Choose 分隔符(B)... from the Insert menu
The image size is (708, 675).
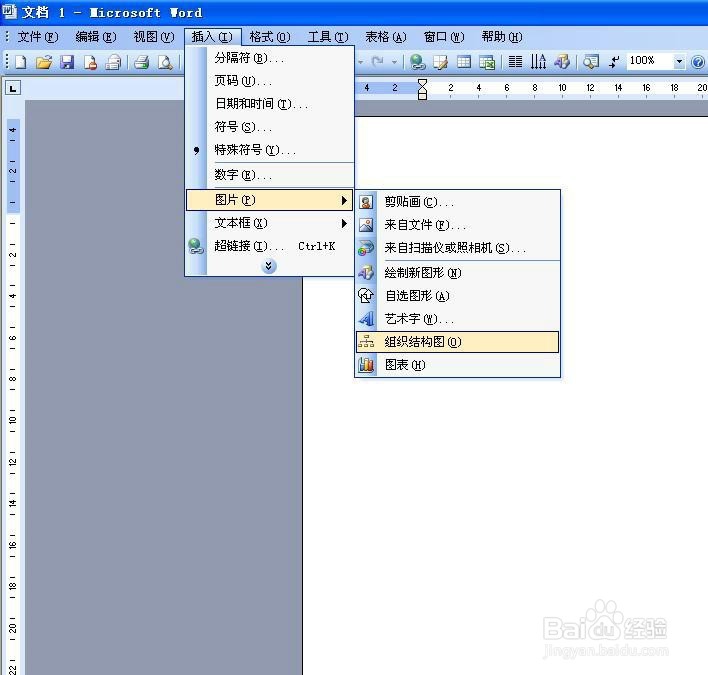tap(270, 58)
